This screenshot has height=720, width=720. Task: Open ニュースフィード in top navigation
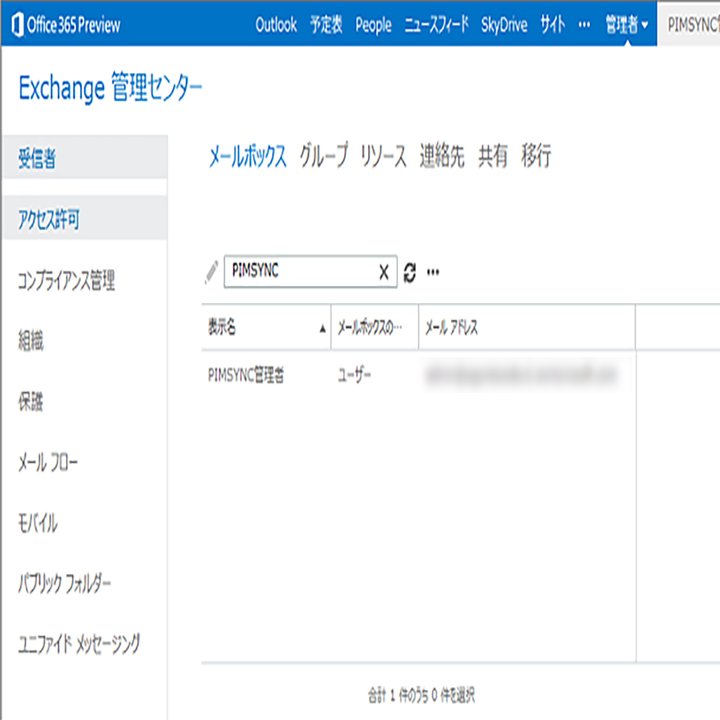pos(436,24)
